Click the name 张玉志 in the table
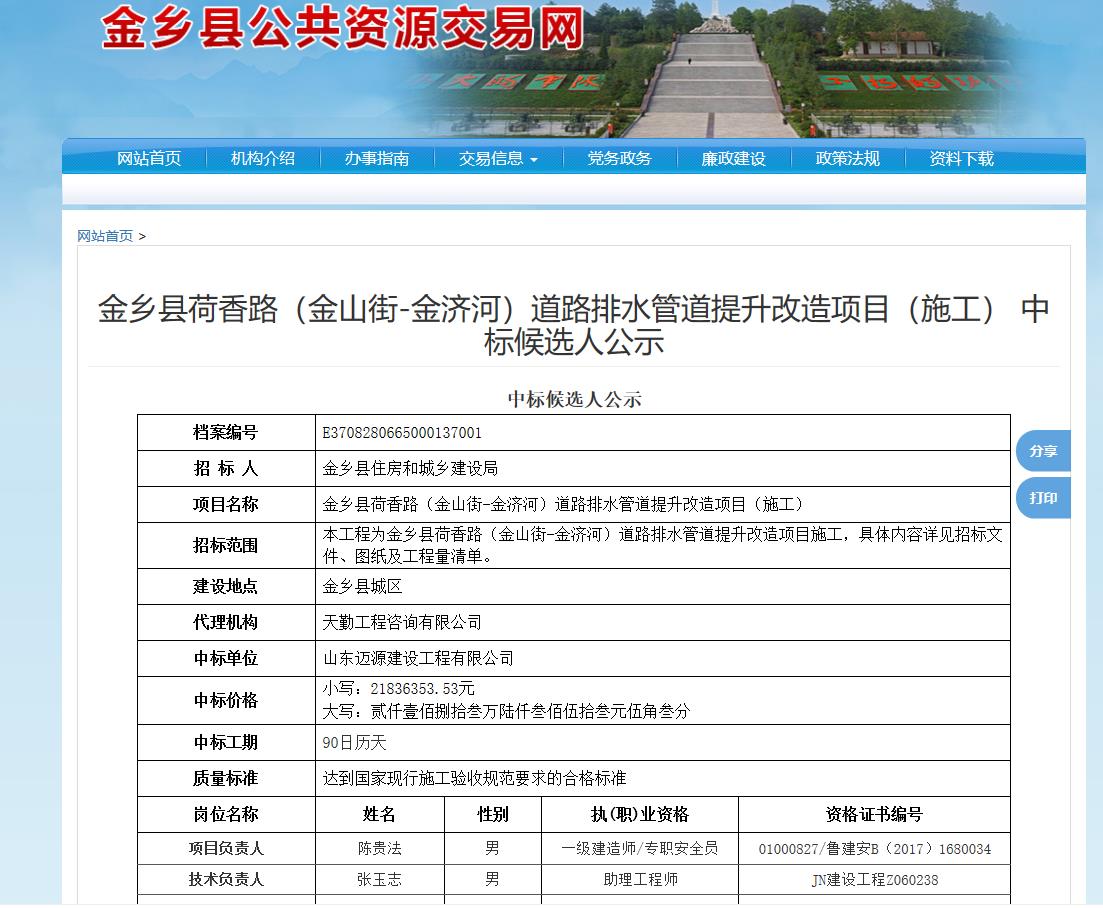The height and width of the screenshot is (908, 1103). pos(380,880)
